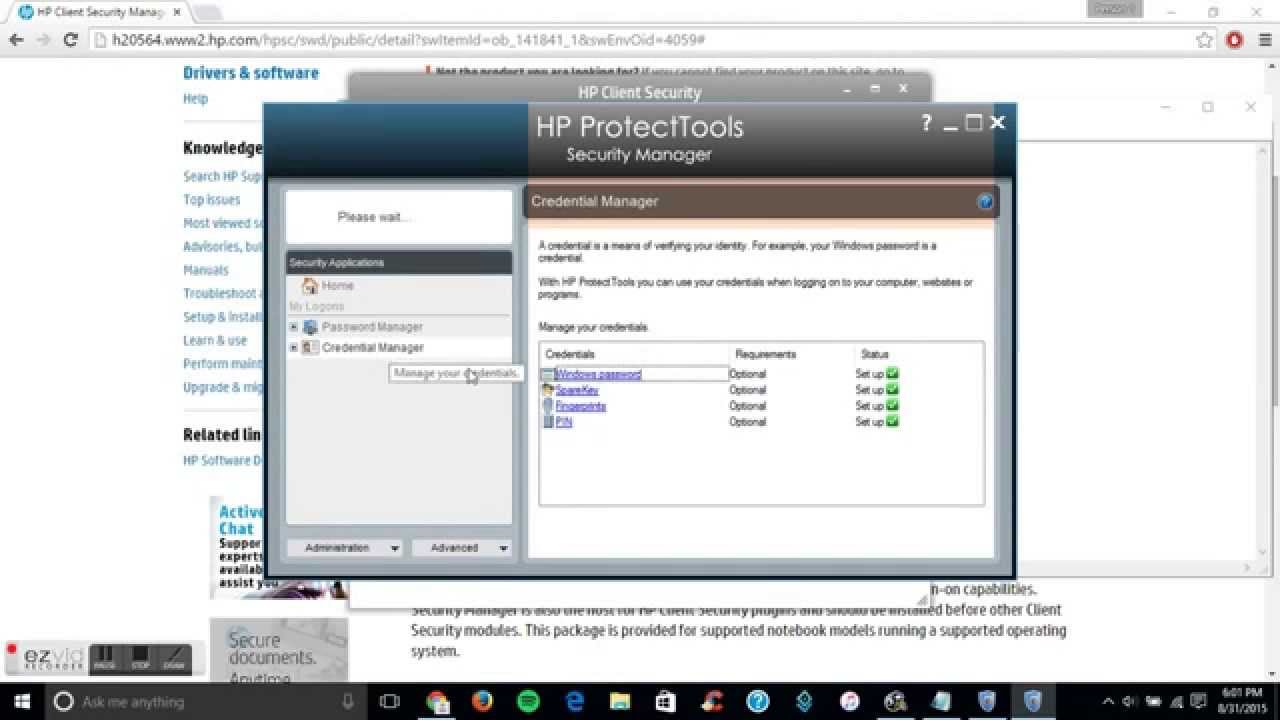1280x720 pixels.
Task: Click the Credentials column header
Action: pyautogui.click(x=570, y=354)
